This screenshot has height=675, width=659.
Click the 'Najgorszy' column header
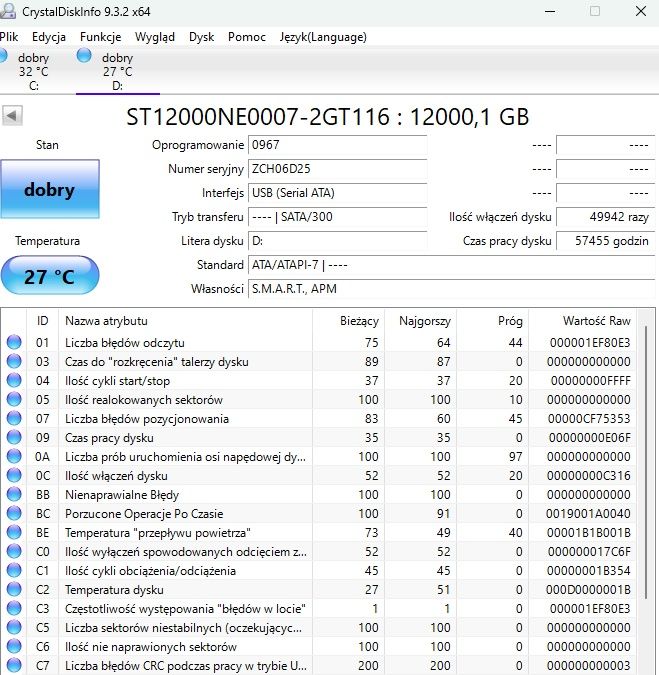coord(420,321)
